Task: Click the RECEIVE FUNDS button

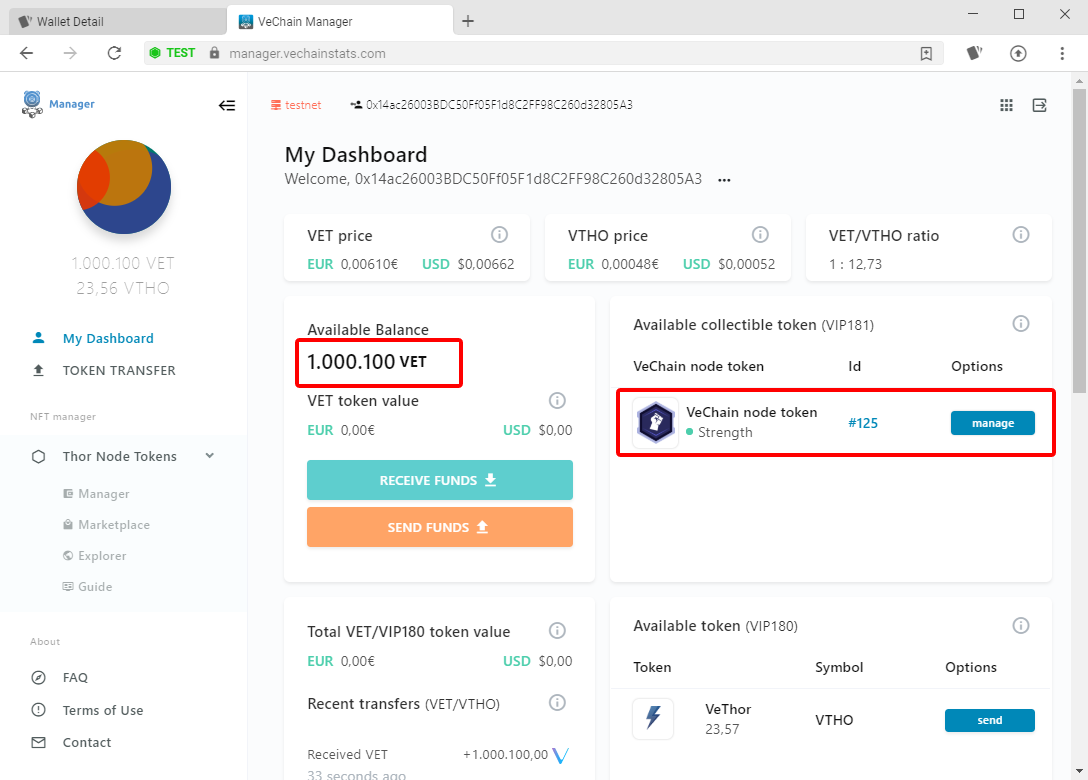Action: (440, 480)
